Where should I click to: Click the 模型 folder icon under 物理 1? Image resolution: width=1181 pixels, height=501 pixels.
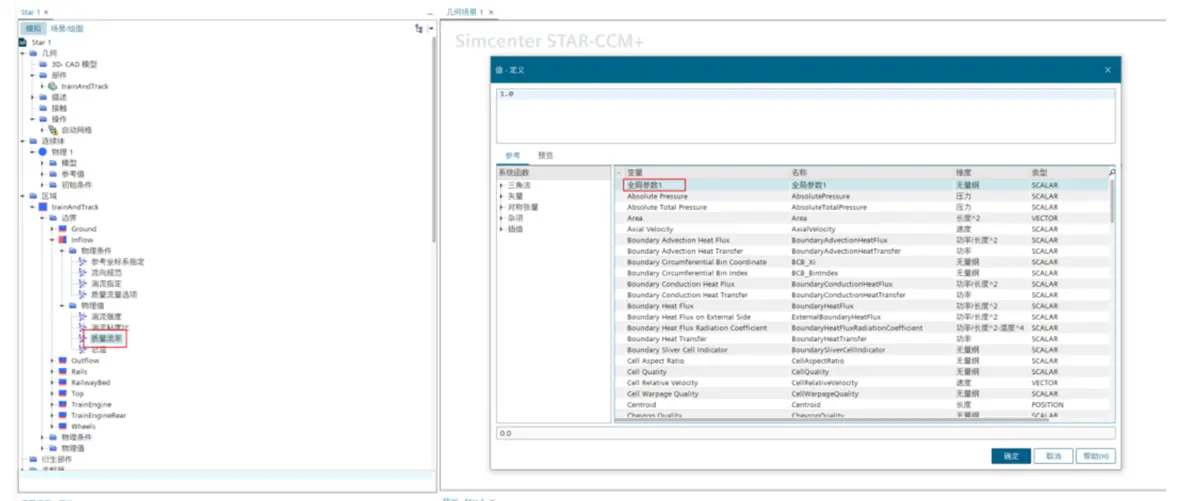53,163
